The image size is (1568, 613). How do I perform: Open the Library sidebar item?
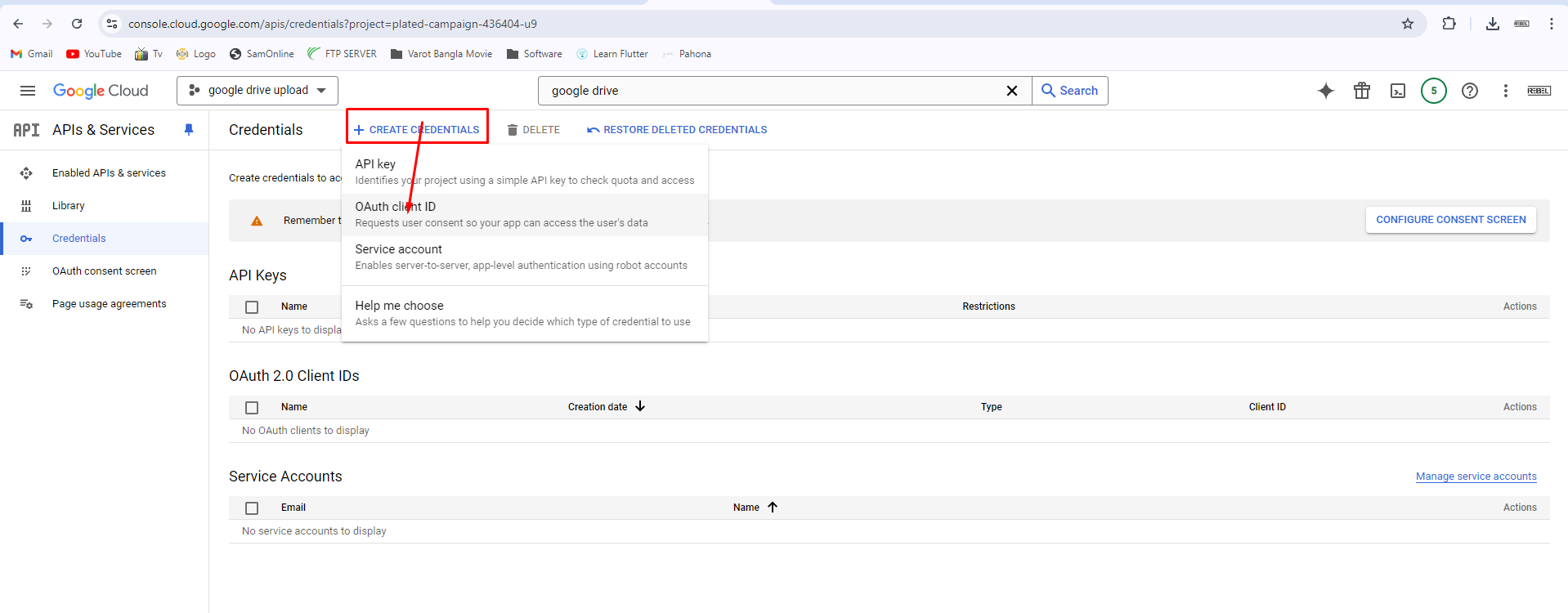pos(69,206)
